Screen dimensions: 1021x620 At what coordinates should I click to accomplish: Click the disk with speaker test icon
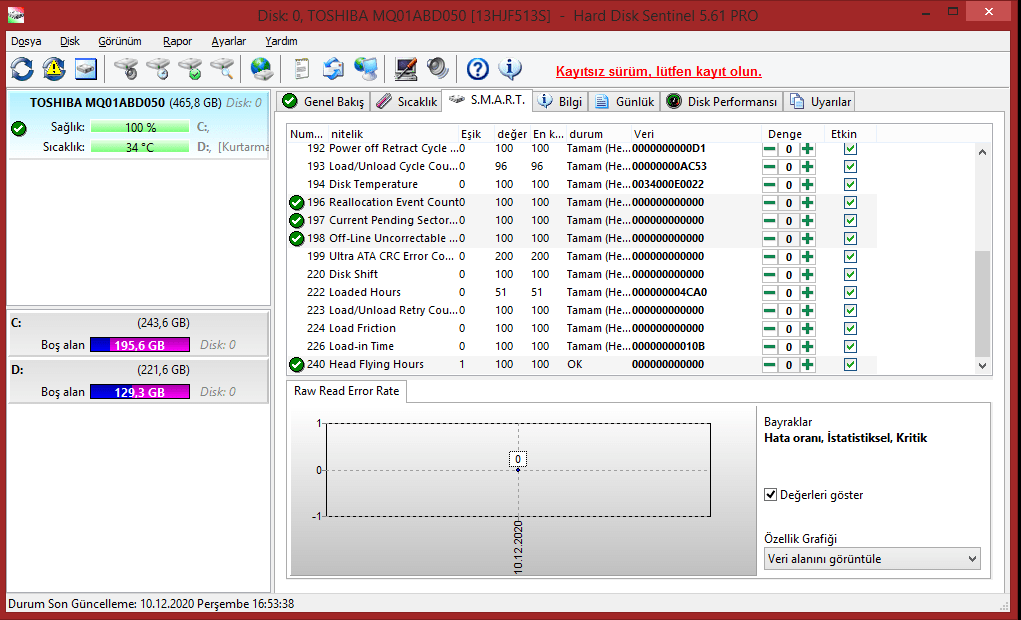126,68
